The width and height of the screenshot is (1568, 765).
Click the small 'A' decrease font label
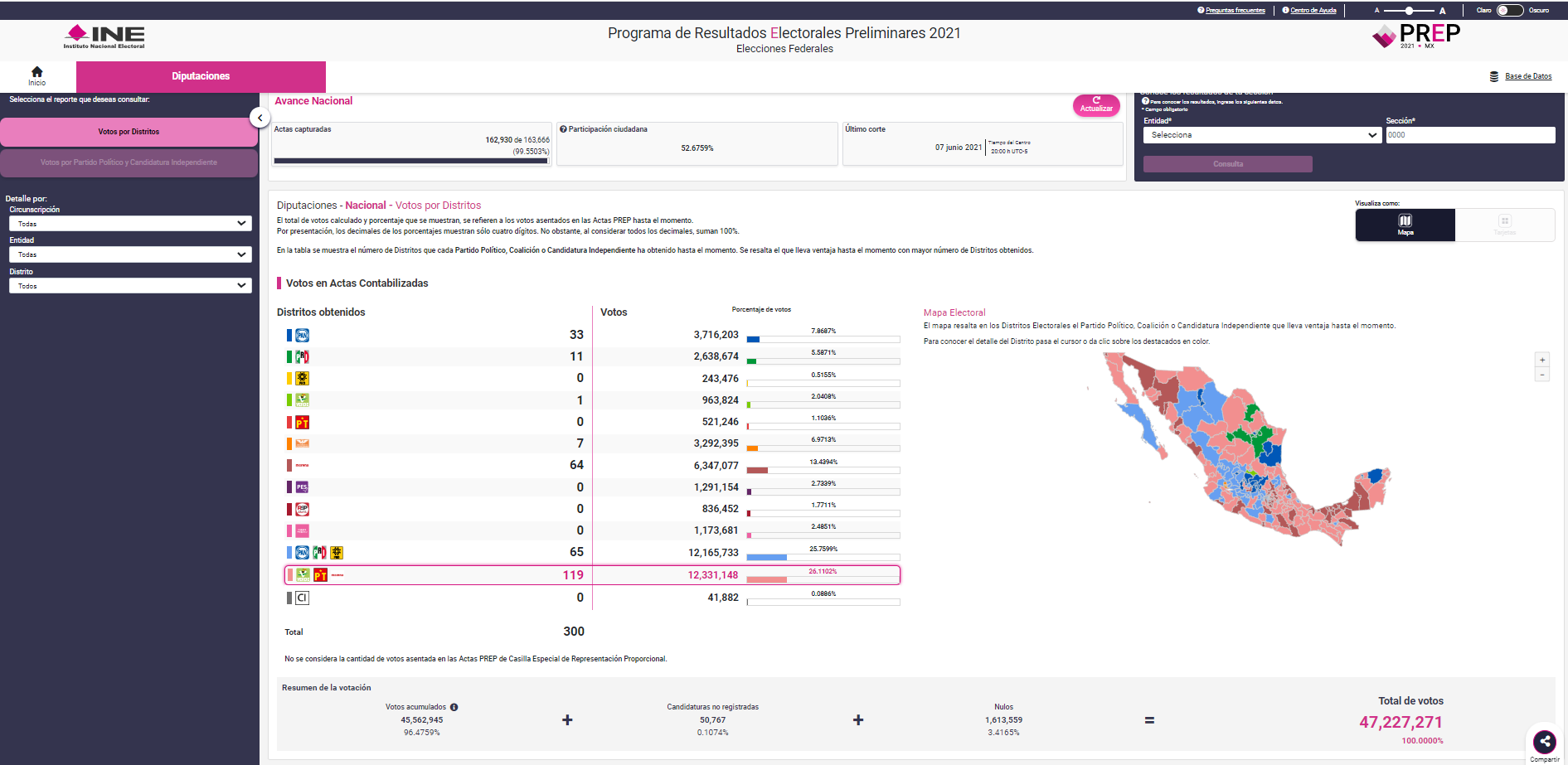[x=1377, y=11]
